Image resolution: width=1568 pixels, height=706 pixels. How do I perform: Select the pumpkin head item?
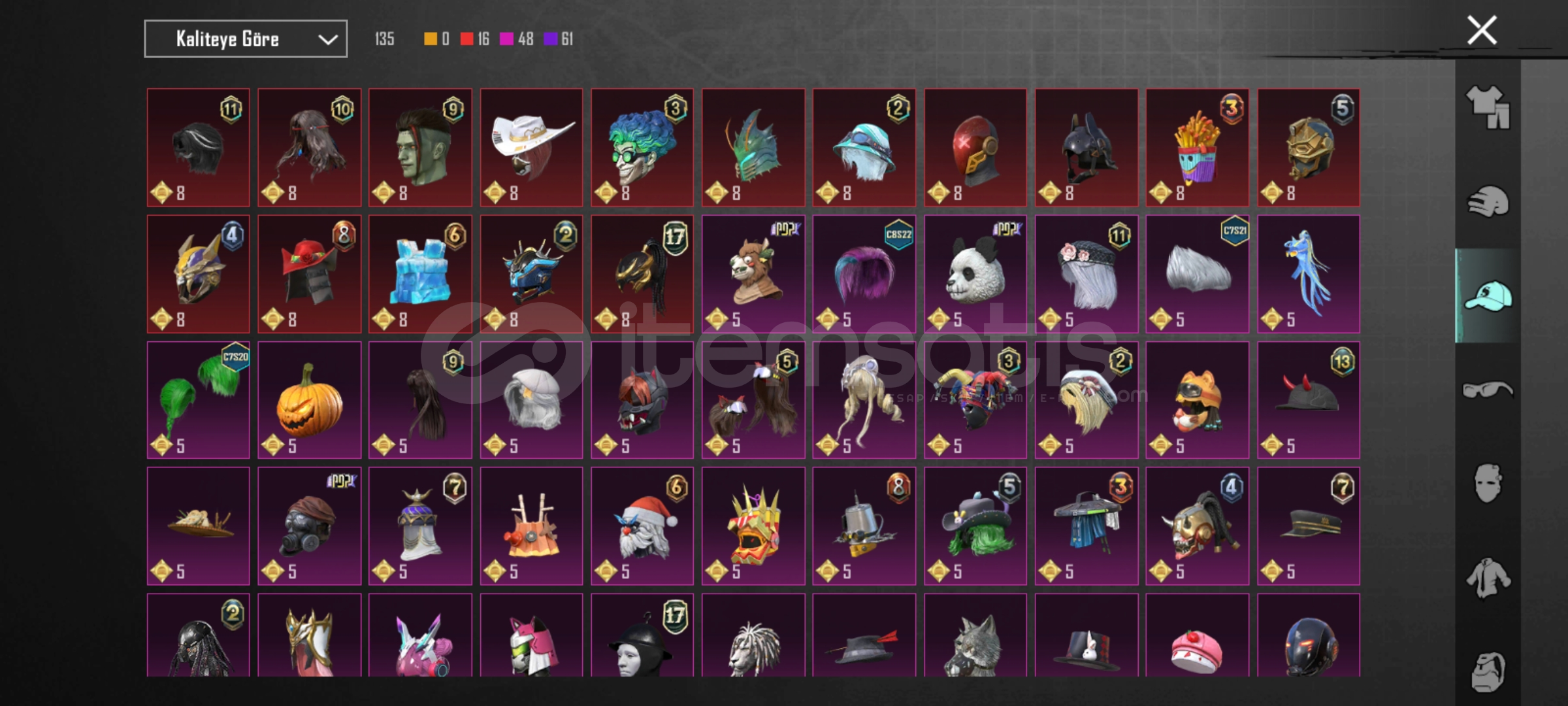(x=309, y=400)
